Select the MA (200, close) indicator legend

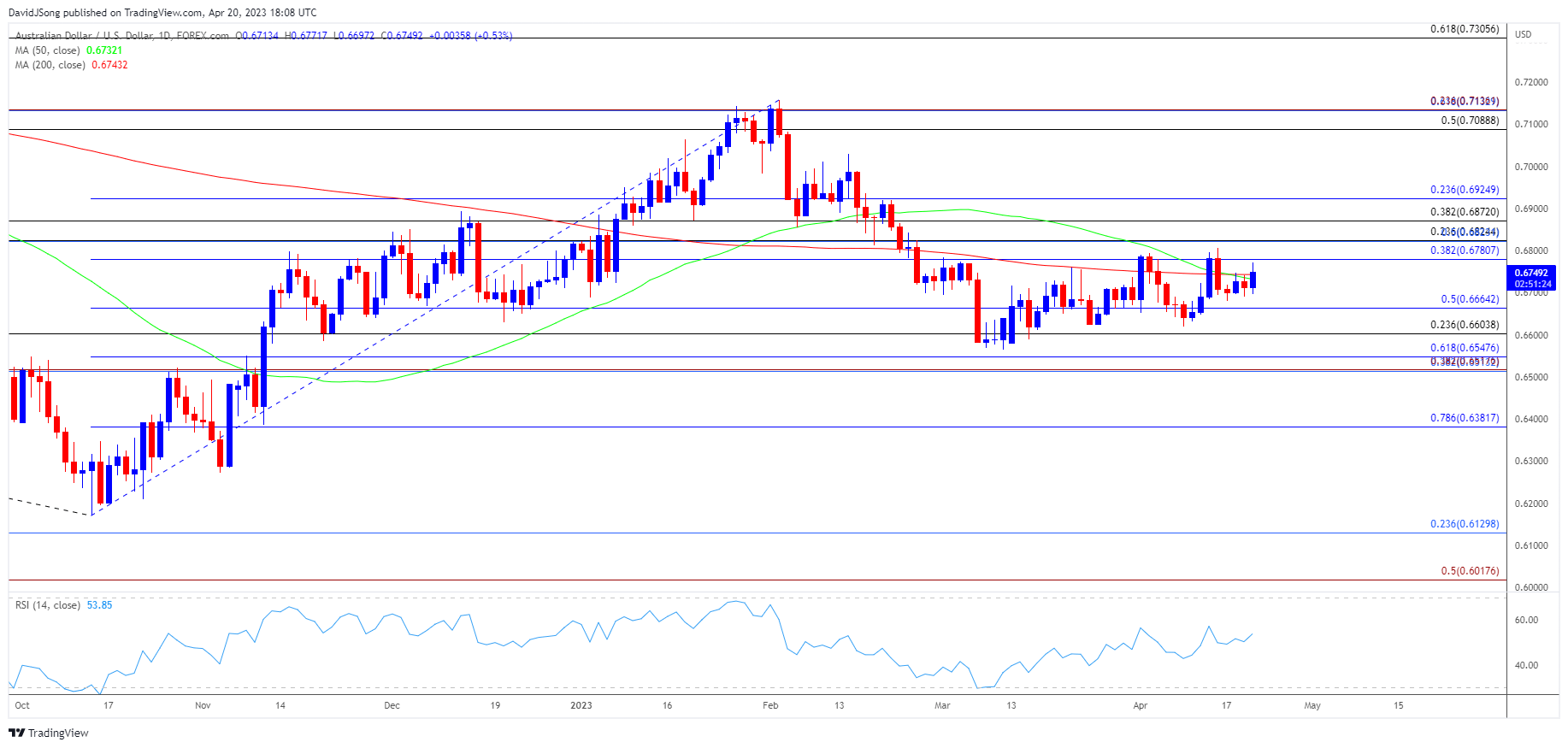point(50,65)
